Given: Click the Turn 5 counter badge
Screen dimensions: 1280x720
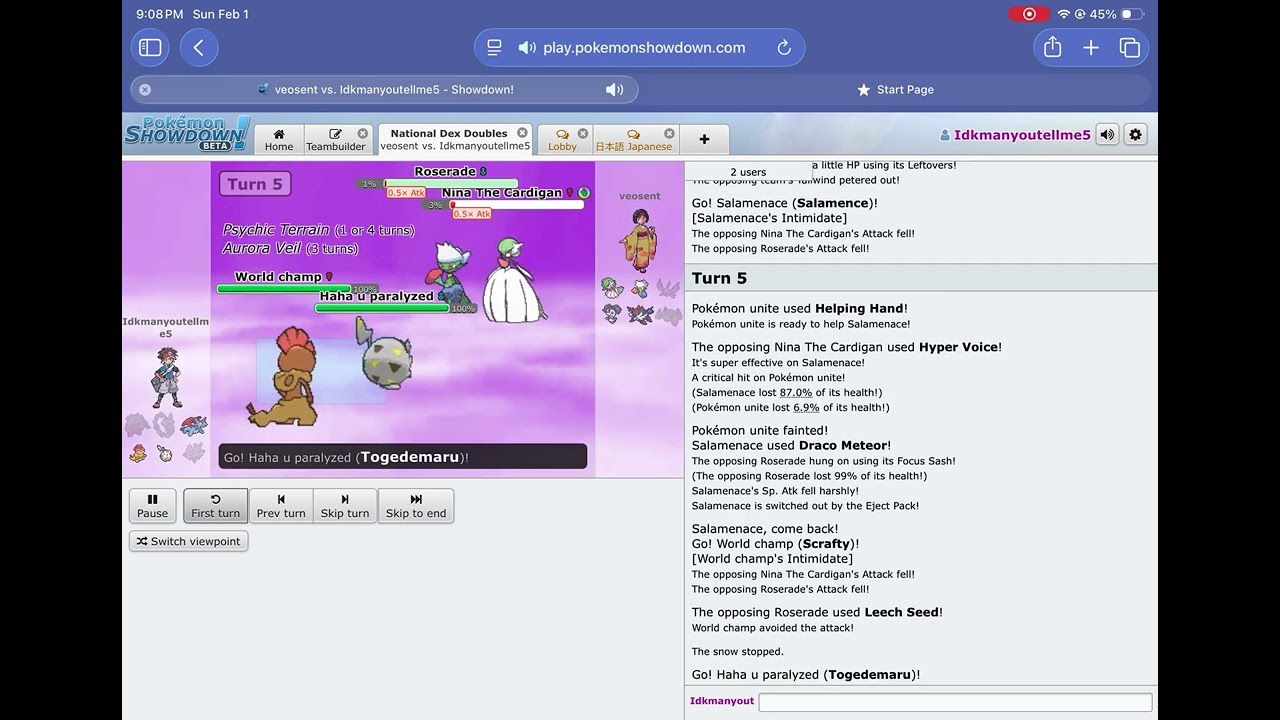Looking at the screenshot, I should coord(255,184).
